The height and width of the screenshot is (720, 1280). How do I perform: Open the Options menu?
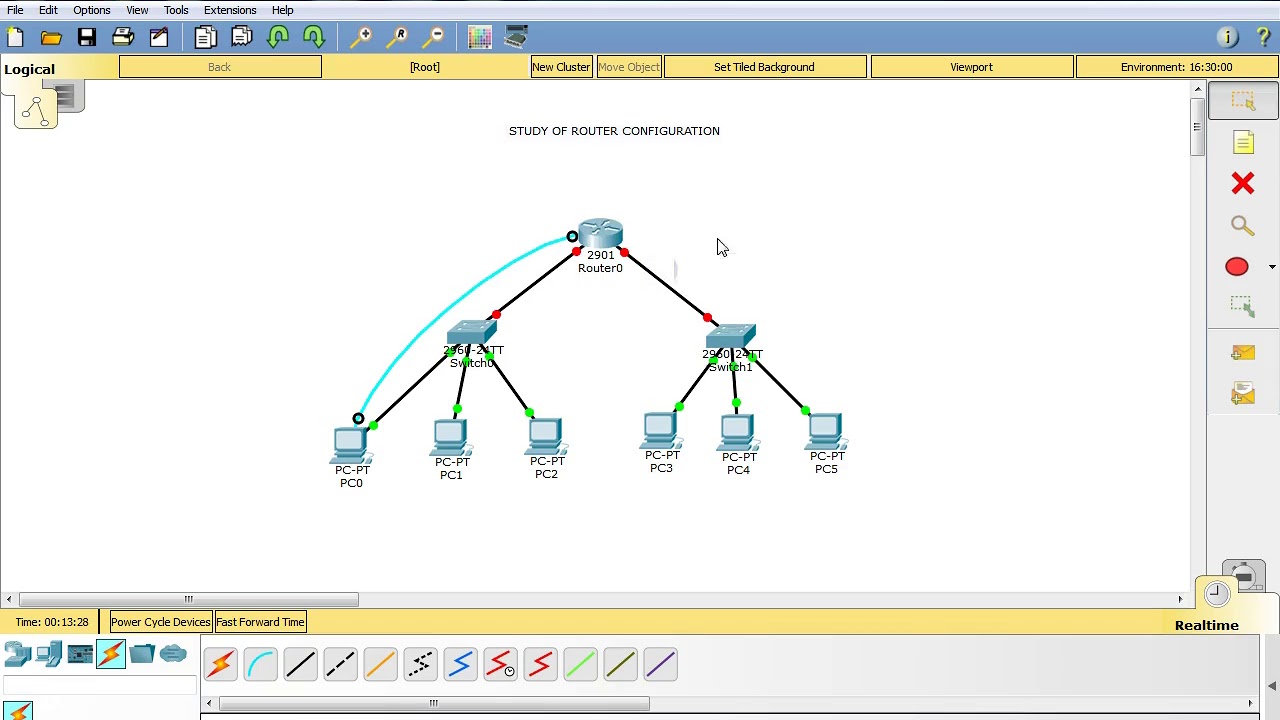(91, 10)
